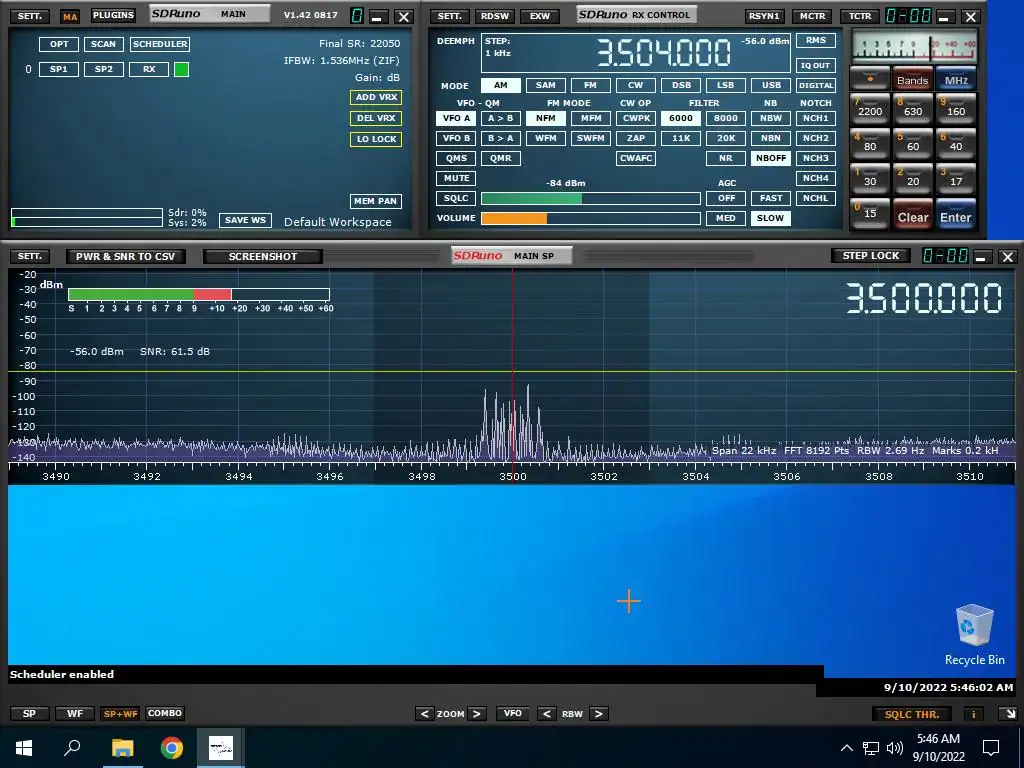
Task: Open SETT. in SDRuno Main panel
Action: click(x=29, y=16)
